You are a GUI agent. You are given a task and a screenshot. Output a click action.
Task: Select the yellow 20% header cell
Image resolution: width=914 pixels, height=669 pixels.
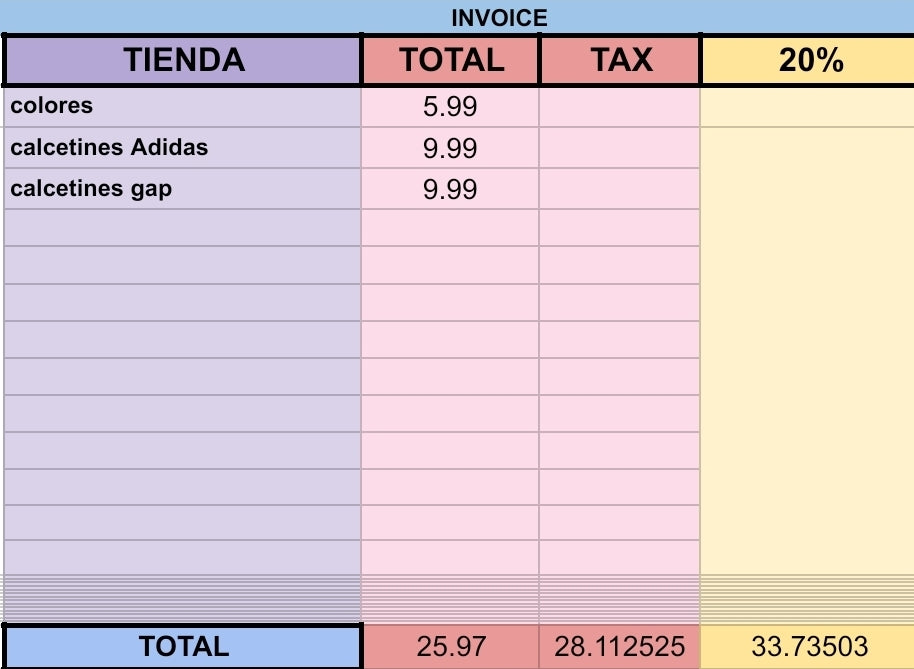(810, 60)
